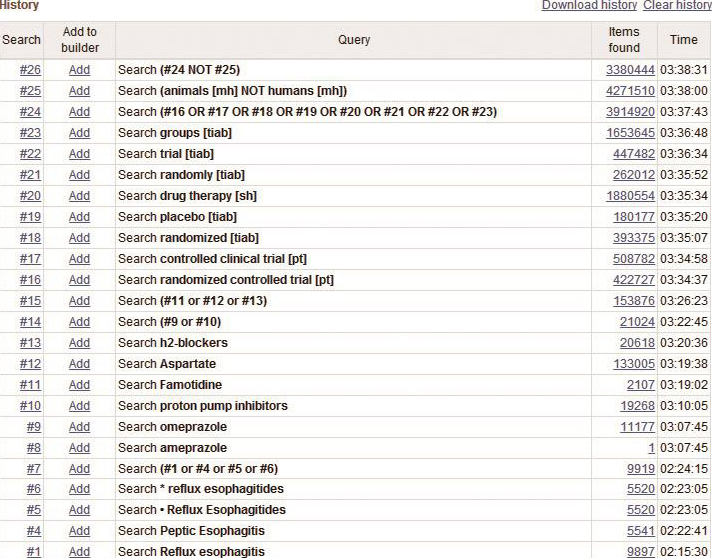View 393375 items for randomized [tiab]
The width and height of the screenshot is (712, 558).
633,238
